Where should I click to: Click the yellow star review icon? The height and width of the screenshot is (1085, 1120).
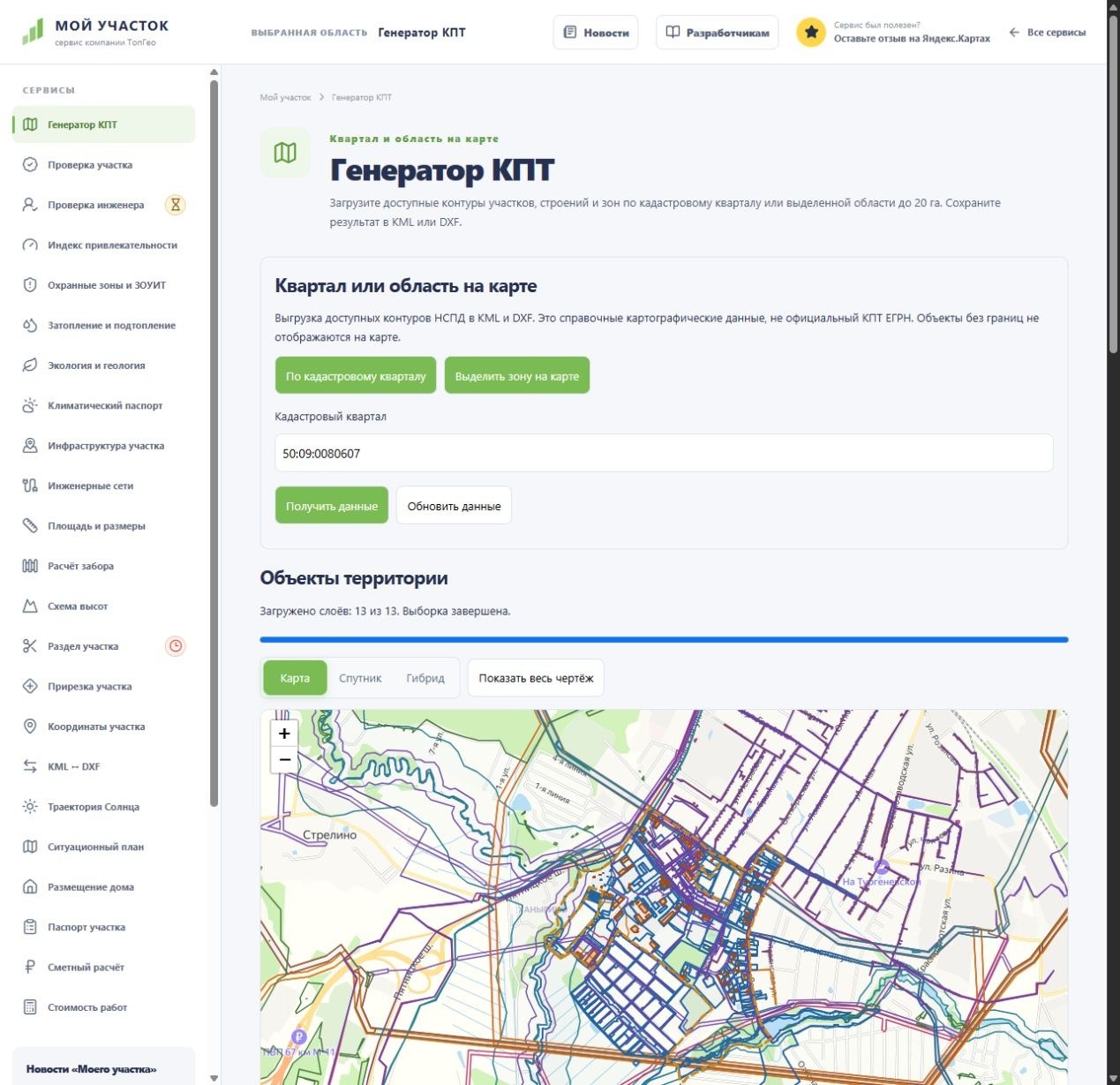click(811, 33)
